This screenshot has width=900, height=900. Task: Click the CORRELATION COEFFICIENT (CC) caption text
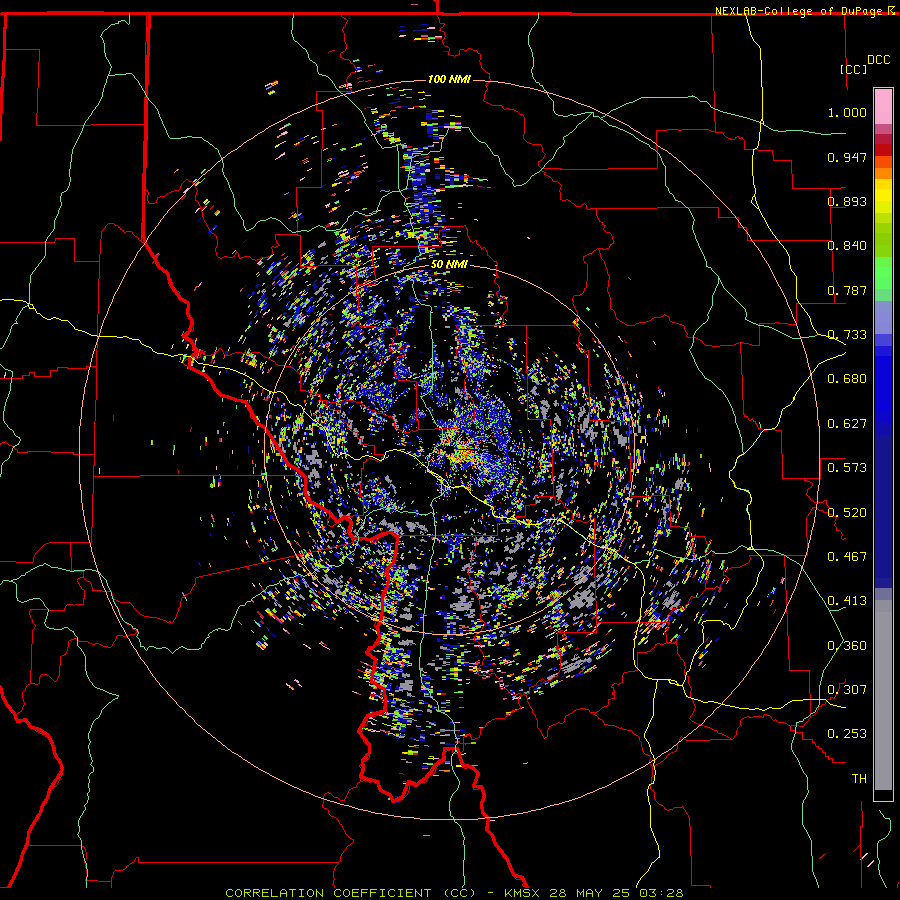pos(350,893)
